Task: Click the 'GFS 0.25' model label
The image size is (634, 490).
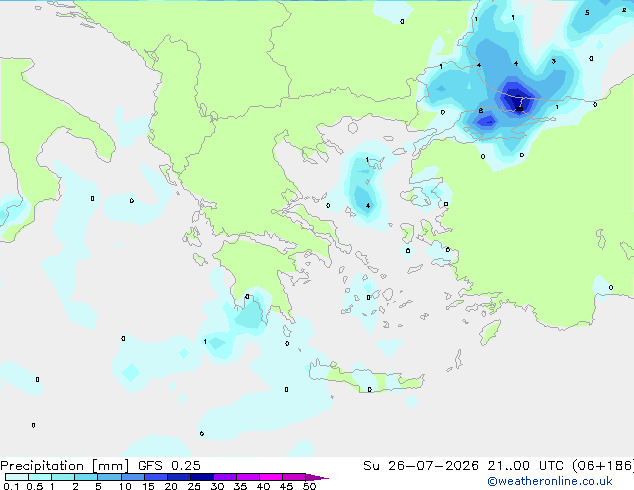Action: coord(169,466)
